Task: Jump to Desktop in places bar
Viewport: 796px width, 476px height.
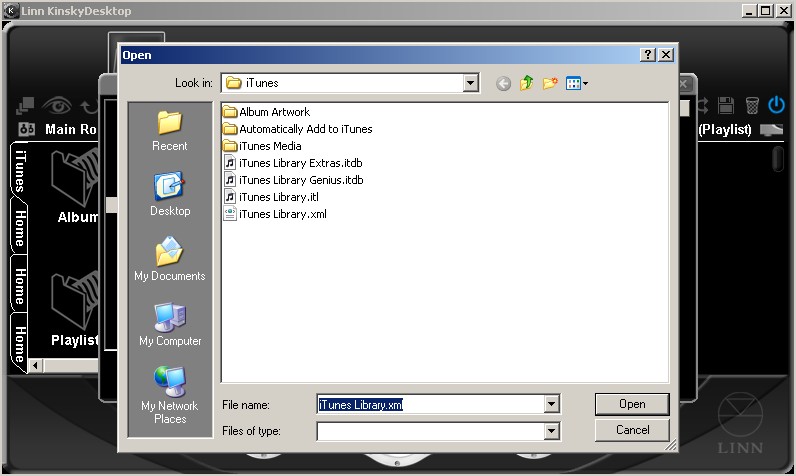Action: tap(170, 195)
